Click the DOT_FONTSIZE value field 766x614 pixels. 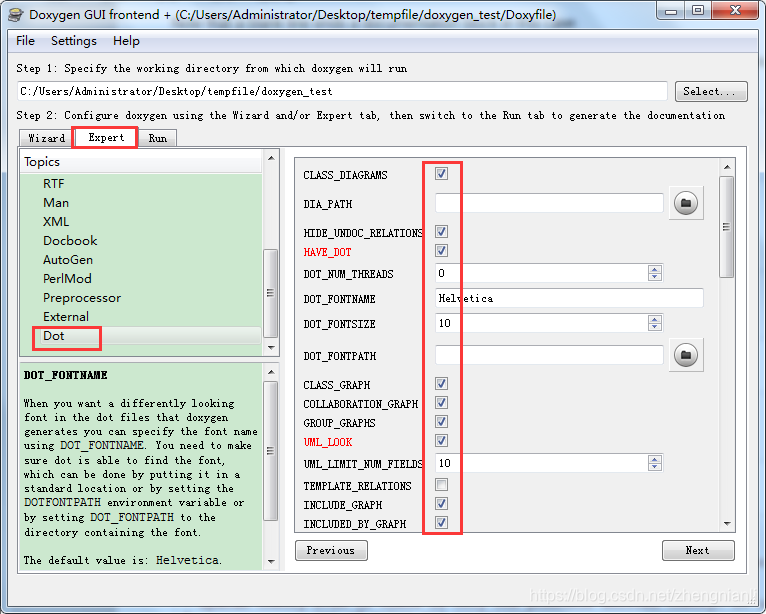click(541, 323)
